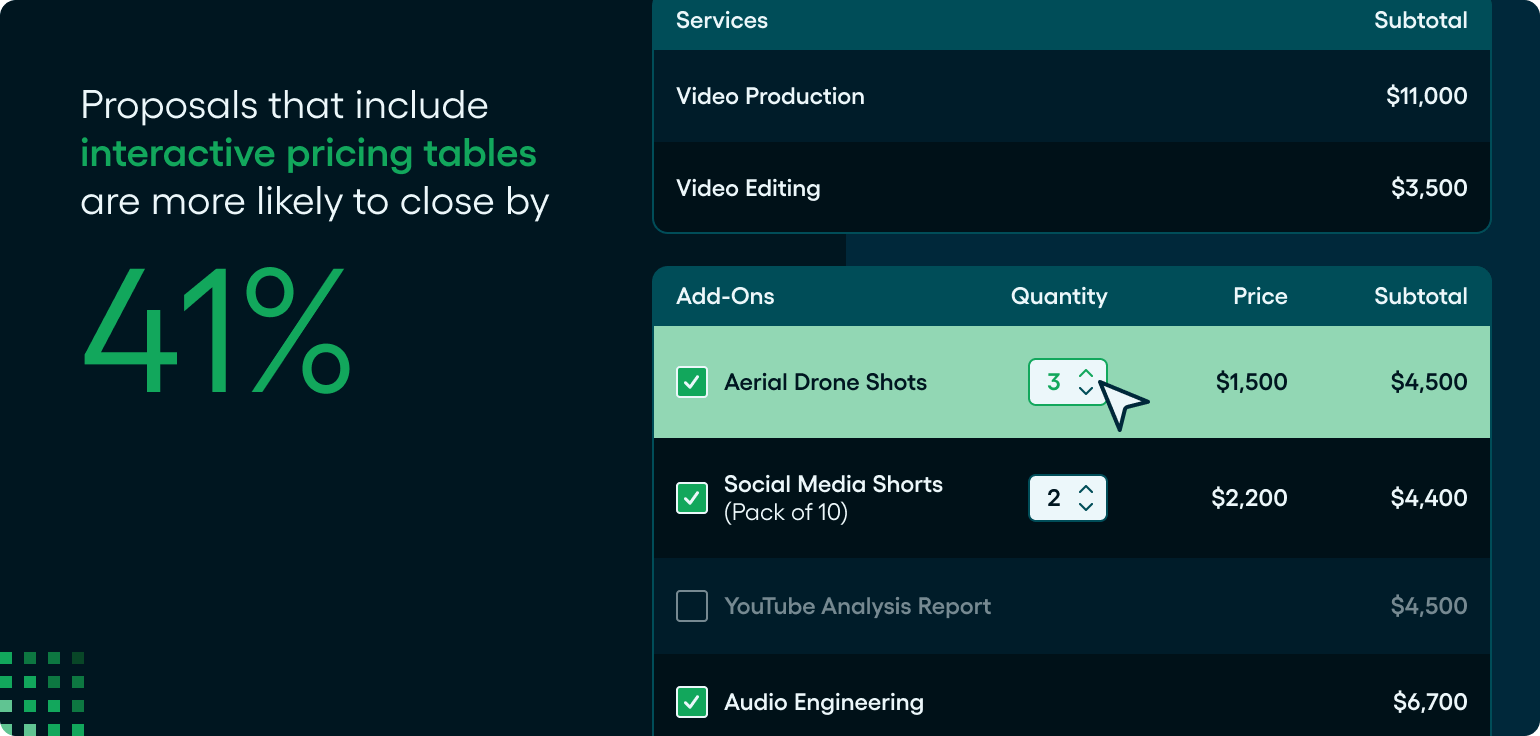Click the green interactive pricing tables text
Viewport: 1540px width, 736px height.
308,153
